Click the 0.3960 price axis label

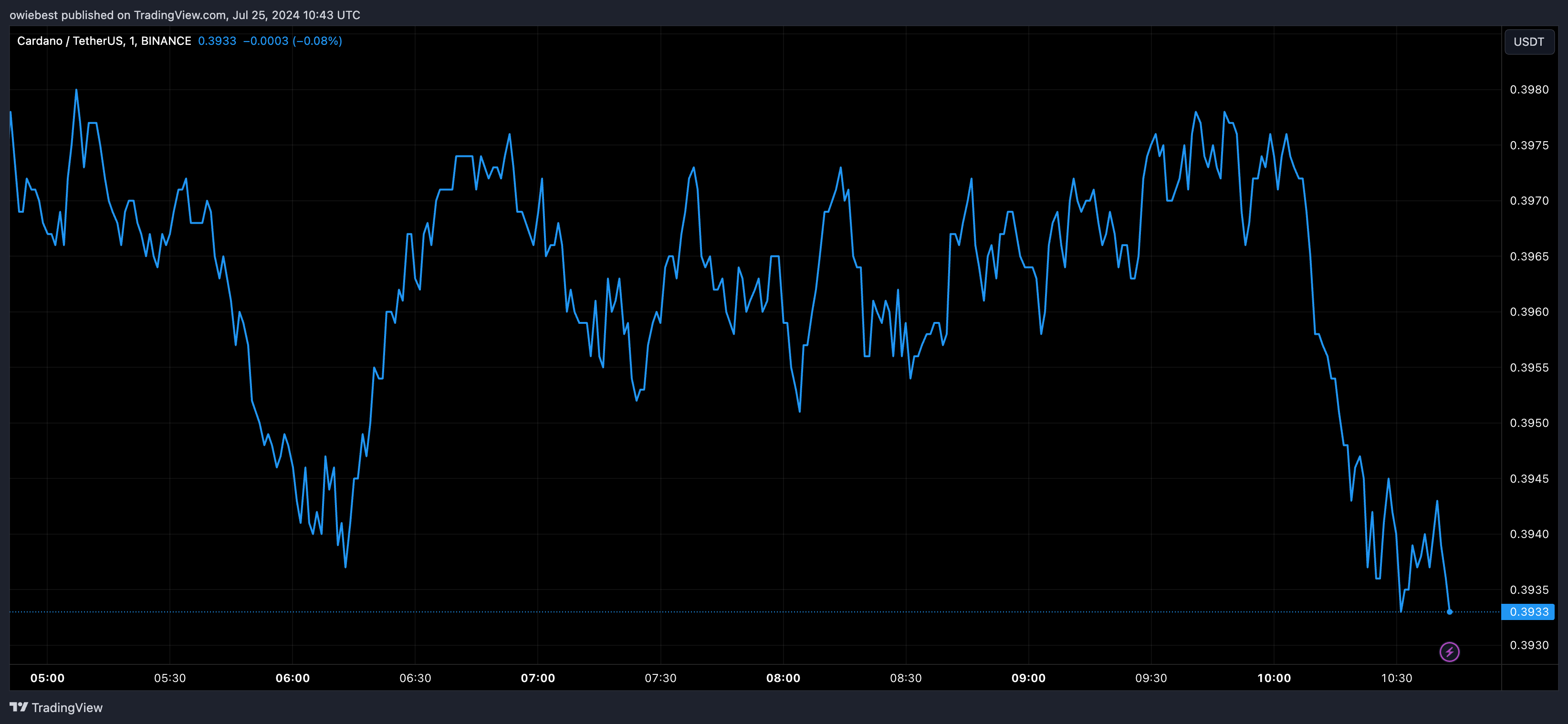click(x=1529, y=311)
